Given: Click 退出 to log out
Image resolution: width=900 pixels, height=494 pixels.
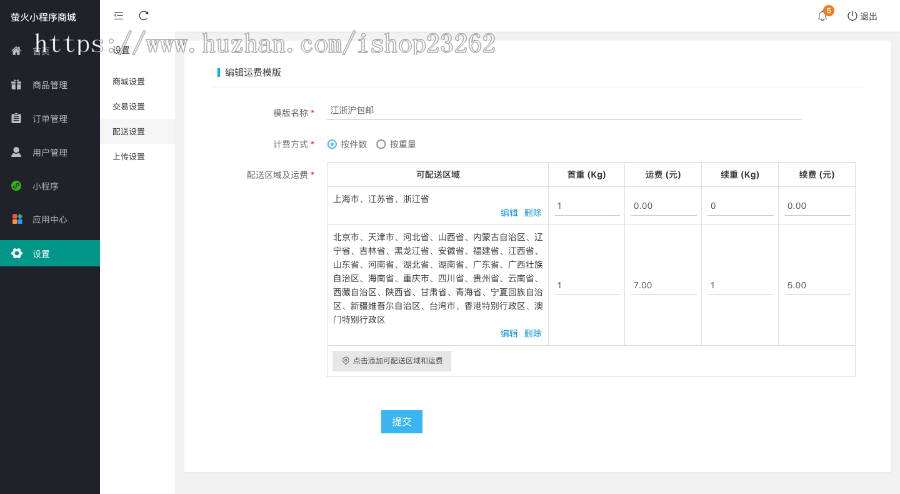Looking at the screenshot, I should click(862, 16).
